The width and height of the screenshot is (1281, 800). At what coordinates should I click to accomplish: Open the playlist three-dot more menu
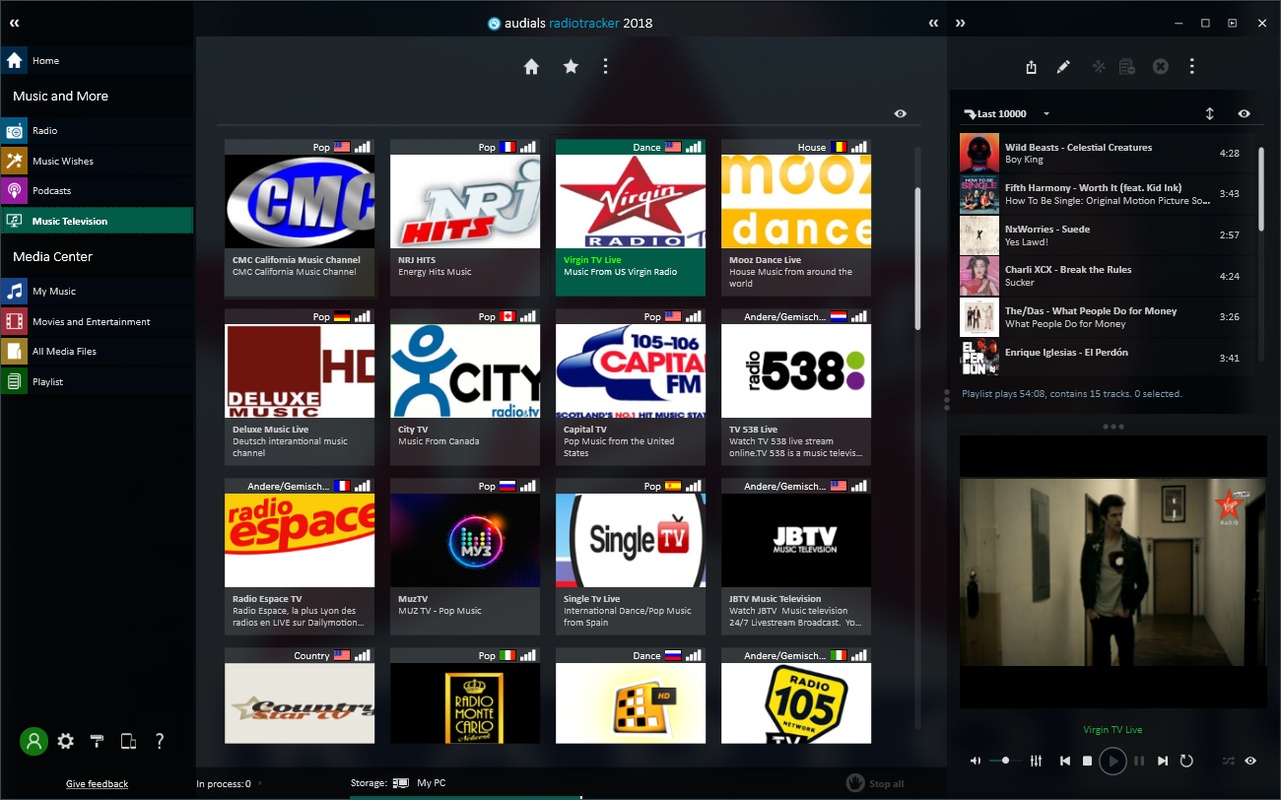pyautogui.click(x=1192, y=67)
